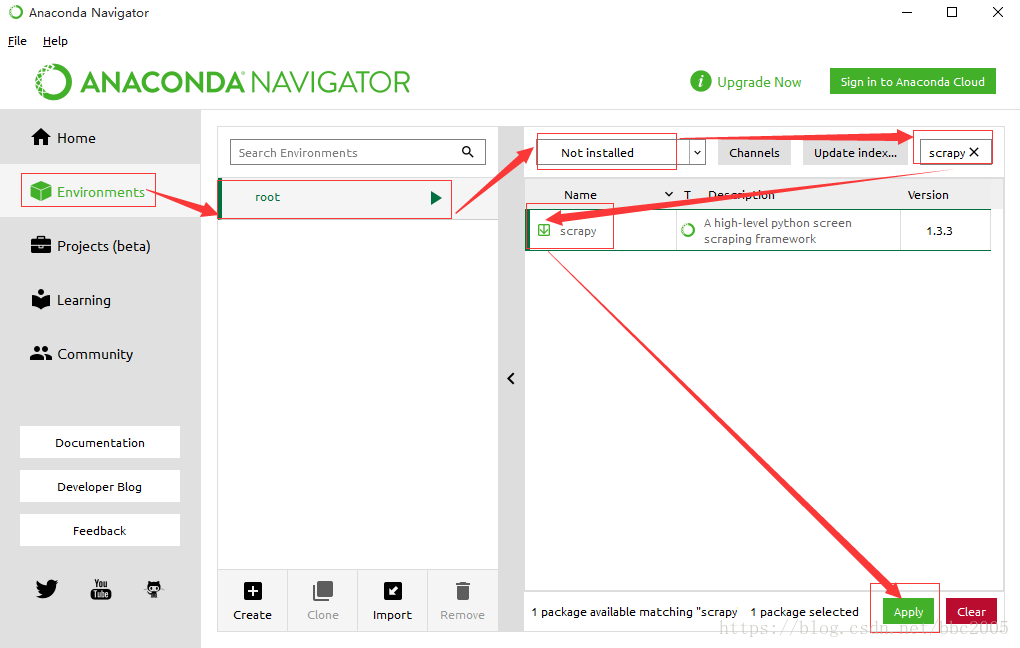Maximize the Anaconda Navigator window
This screenshot has width=1020, height=648.
click(x=952, y=12)
